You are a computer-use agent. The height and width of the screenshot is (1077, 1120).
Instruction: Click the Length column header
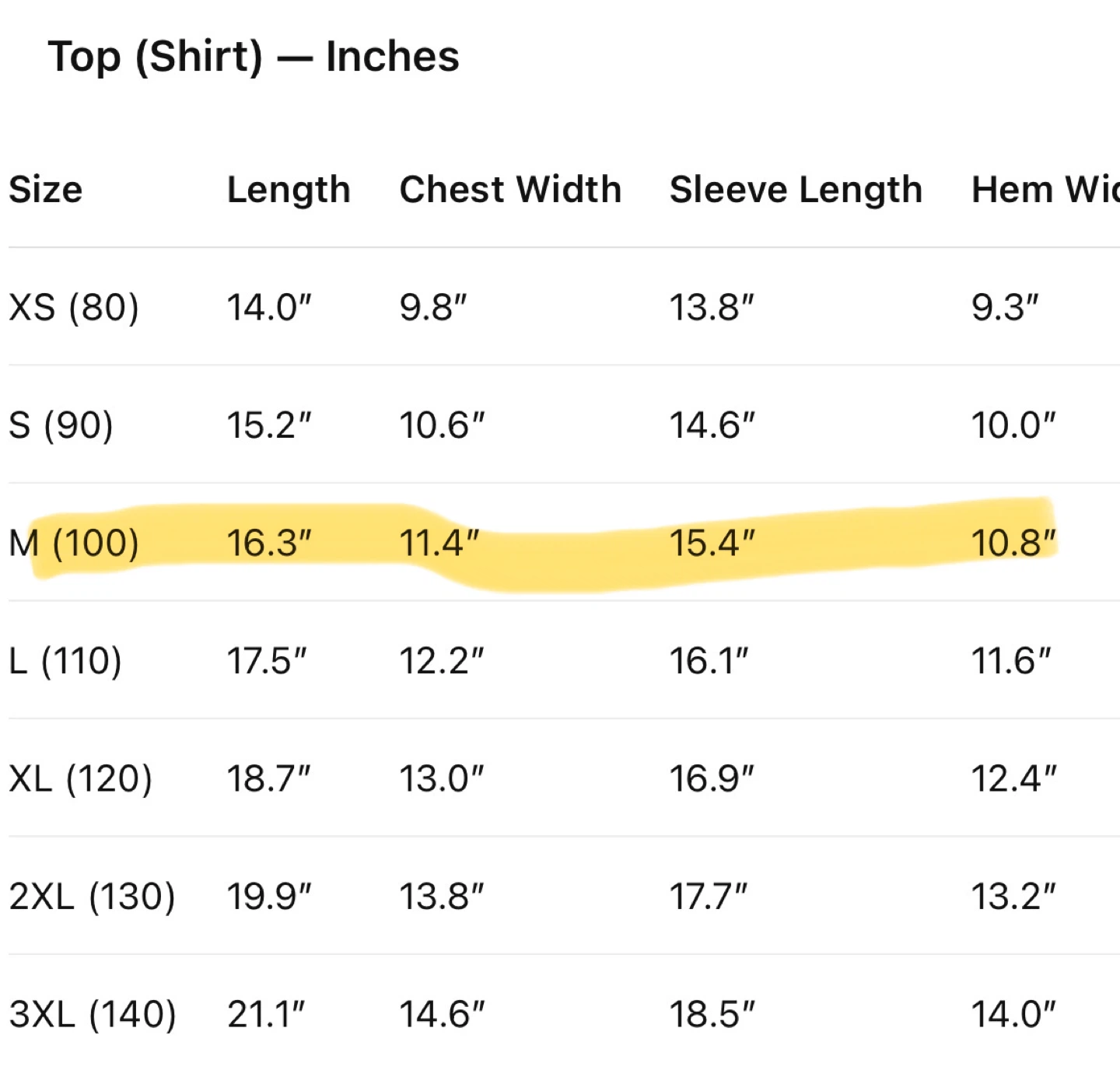pyautogui.click(x=289, y=191)
